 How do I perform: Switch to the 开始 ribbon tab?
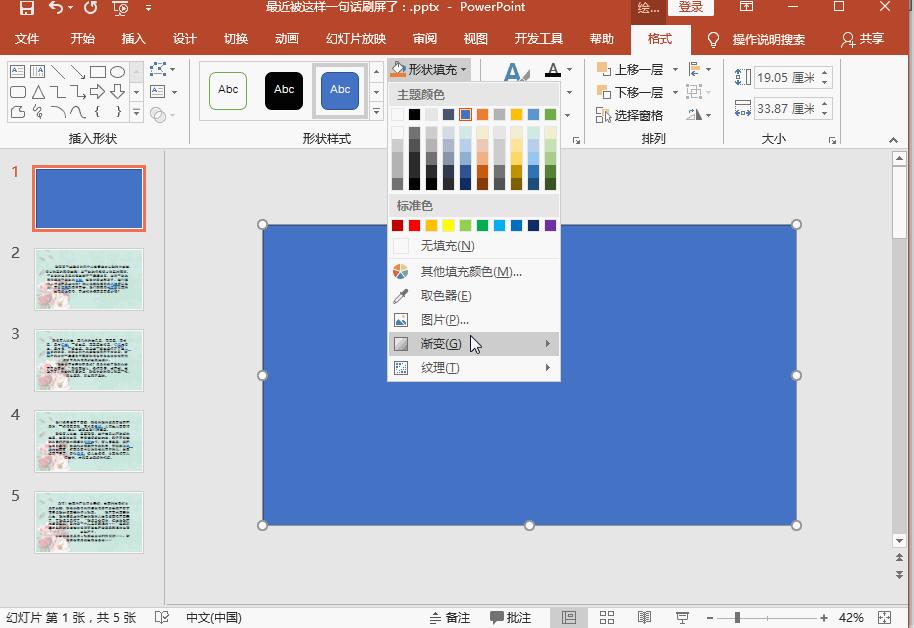[82, 39]
